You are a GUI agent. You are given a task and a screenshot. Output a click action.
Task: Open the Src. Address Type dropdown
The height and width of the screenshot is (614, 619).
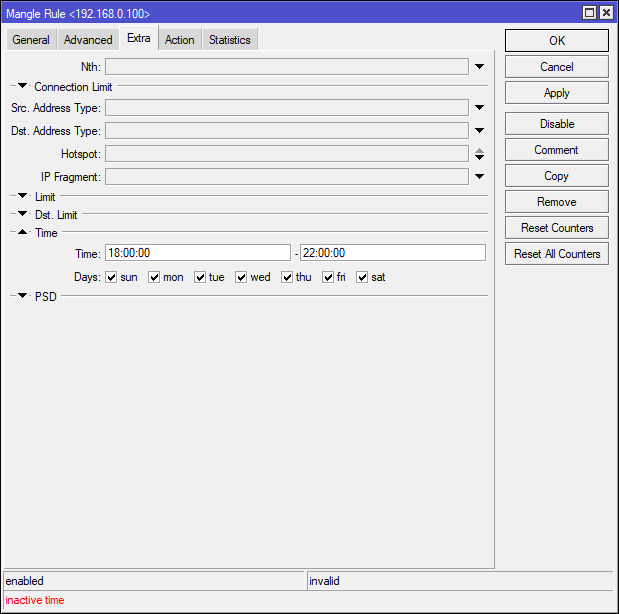[x=479, y=108]
